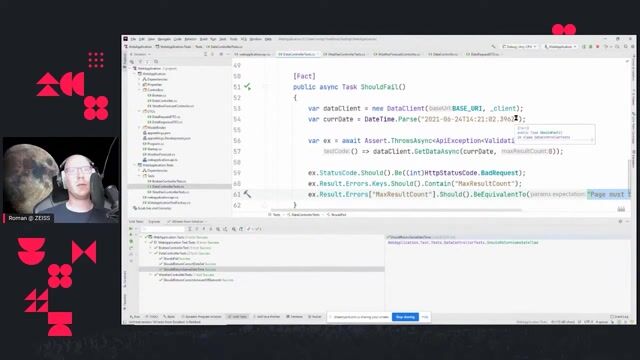The width and height of the screenshot is (640, 360).
Task: Open the Explorer tab in Unit Tests panel
Action: 154,222
